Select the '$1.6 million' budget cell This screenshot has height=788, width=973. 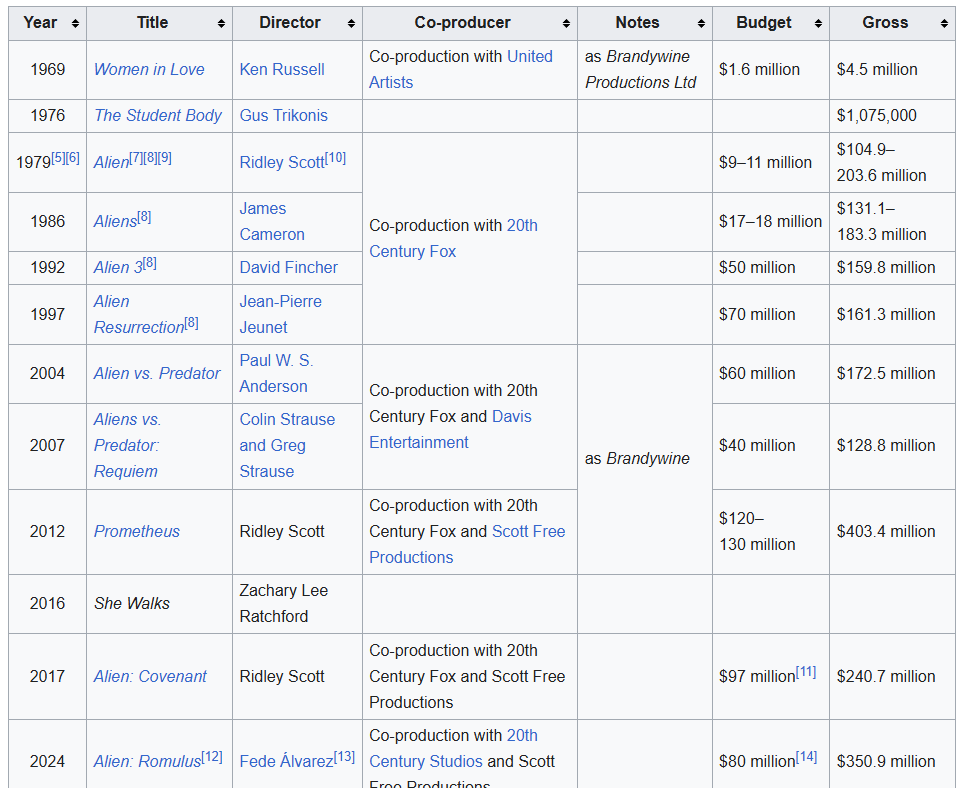771,69
